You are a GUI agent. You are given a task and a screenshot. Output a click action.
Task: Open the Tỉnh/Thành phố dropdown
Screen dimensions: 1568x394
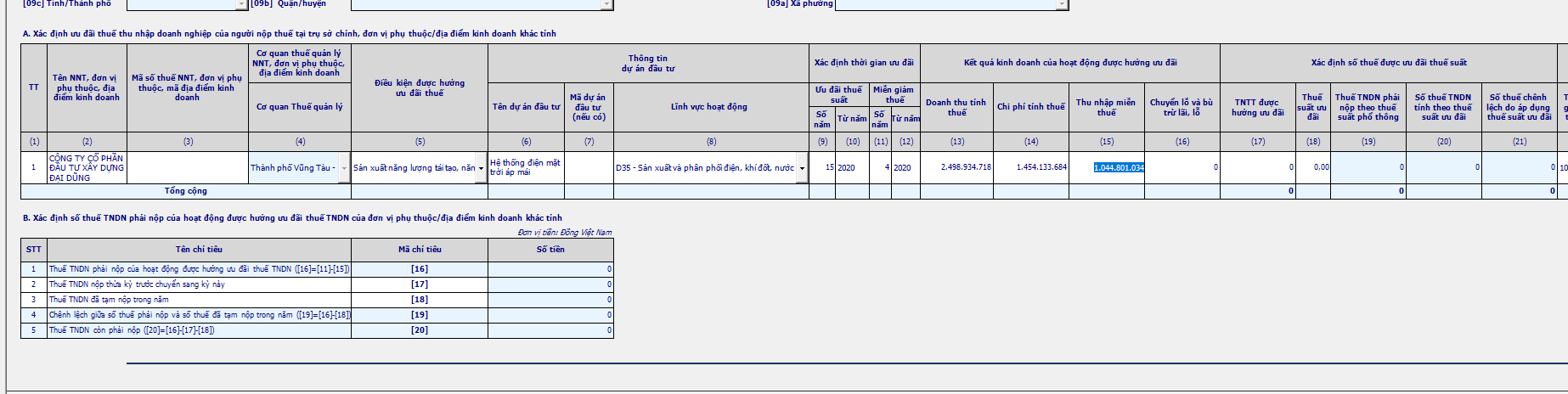tap(241, 4)
